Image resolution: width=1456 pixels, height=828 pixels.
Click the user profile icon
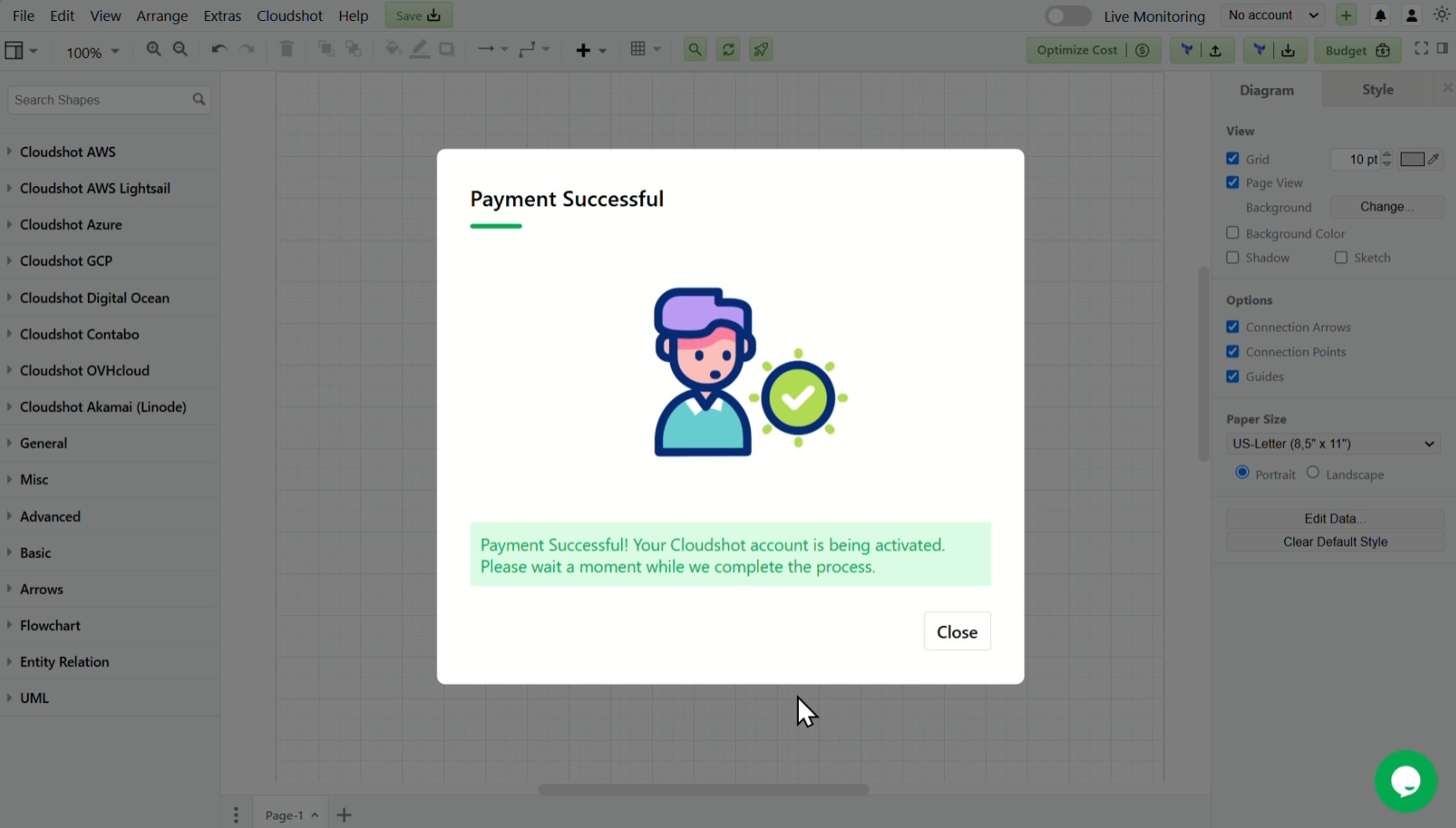tap(1412, 16)
